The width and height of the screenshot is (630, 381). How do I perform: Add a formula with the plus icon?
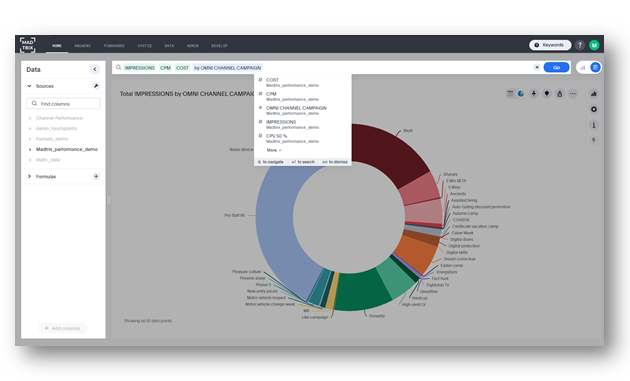(96, 176)
